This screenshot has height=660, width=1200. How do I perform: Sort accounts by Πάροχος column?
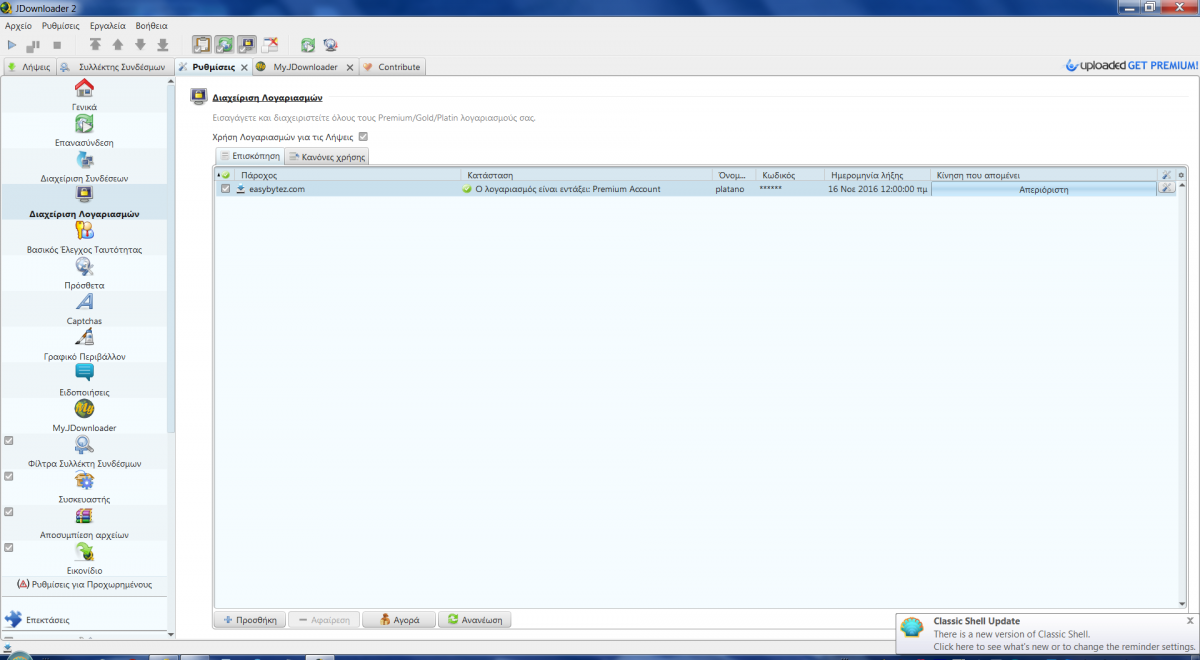pos(348,175)
